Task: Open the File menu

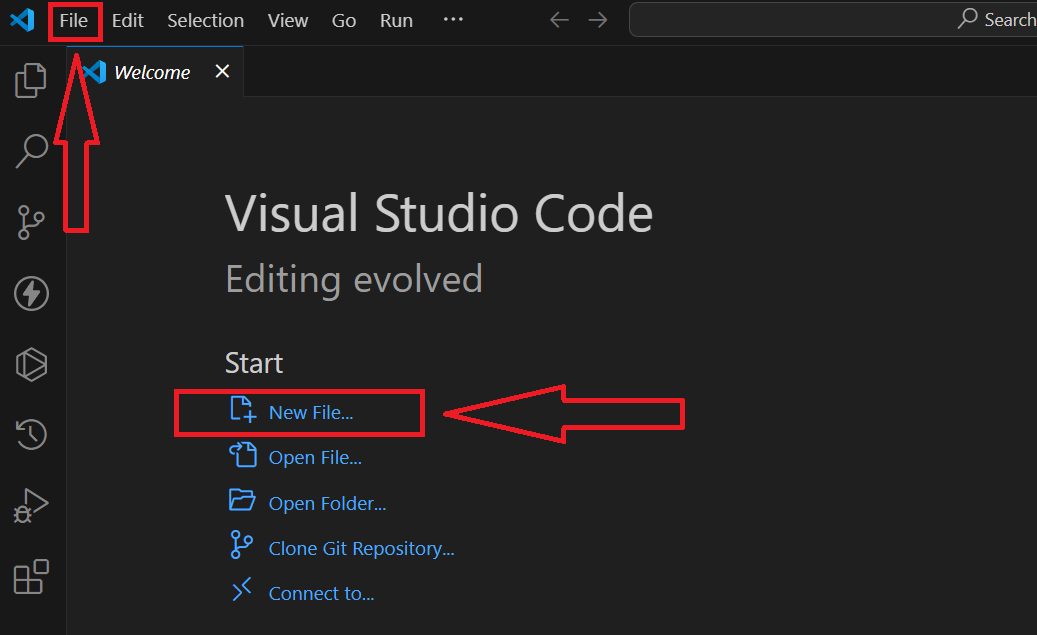Action: tap(73, 21)
